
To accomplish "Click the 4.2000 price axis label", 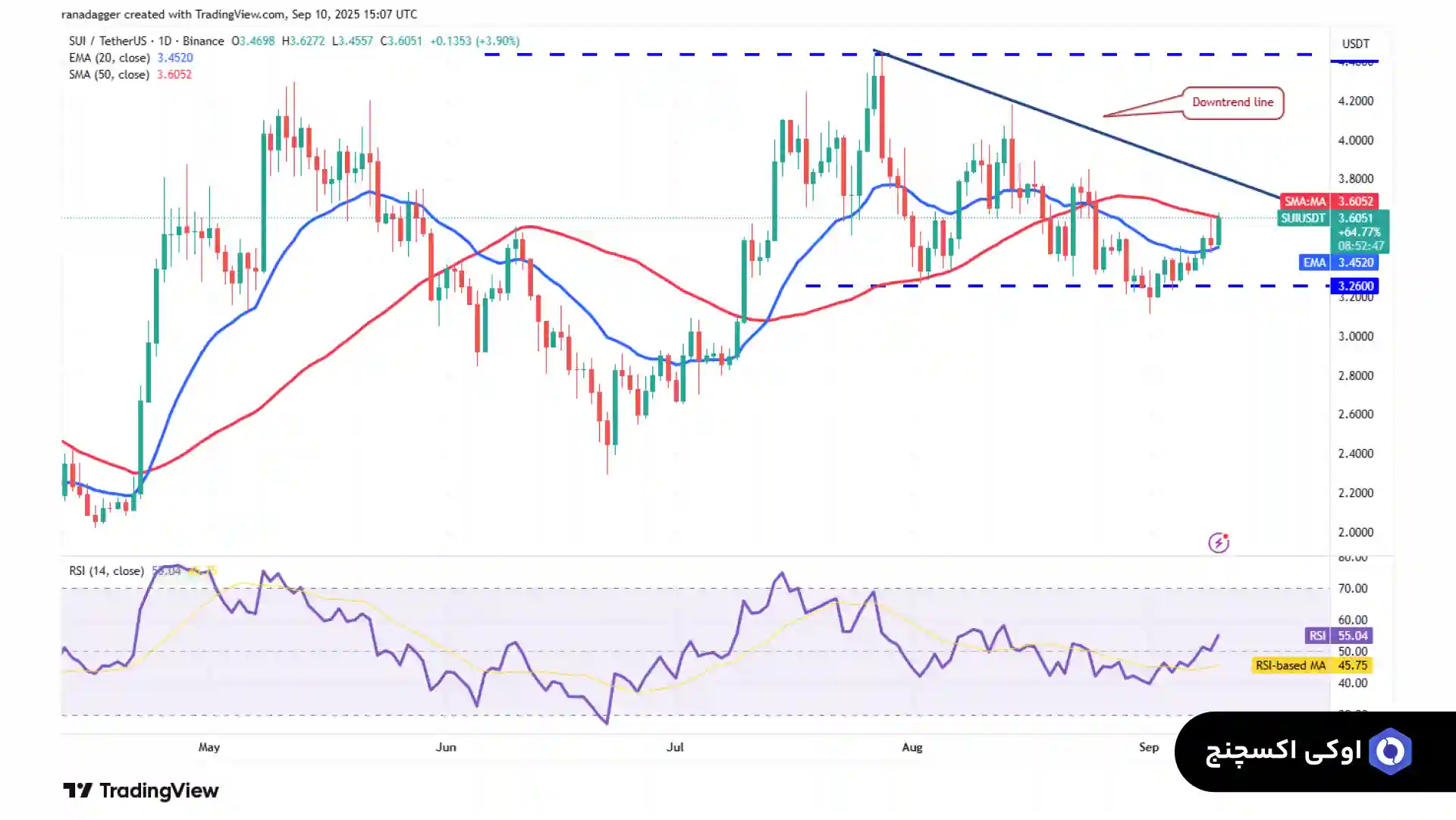I will pyautogui.click(x=1355, y=101).
